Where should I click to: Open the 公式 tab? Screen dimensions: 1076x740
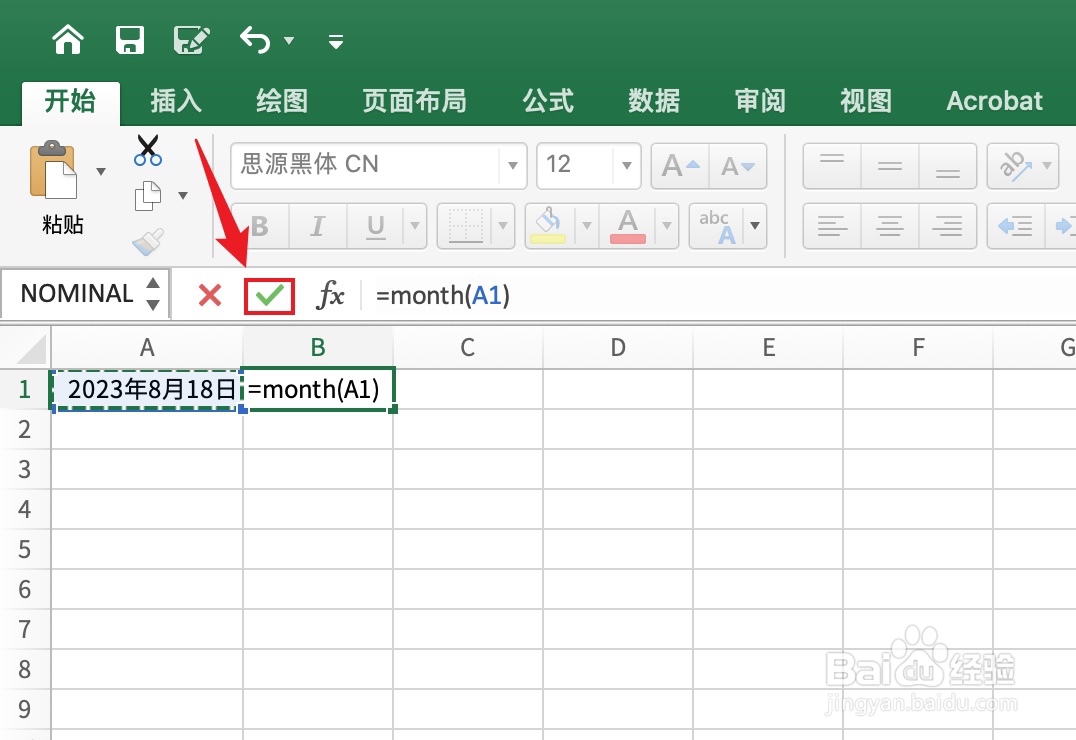click(x=548, y=101)
